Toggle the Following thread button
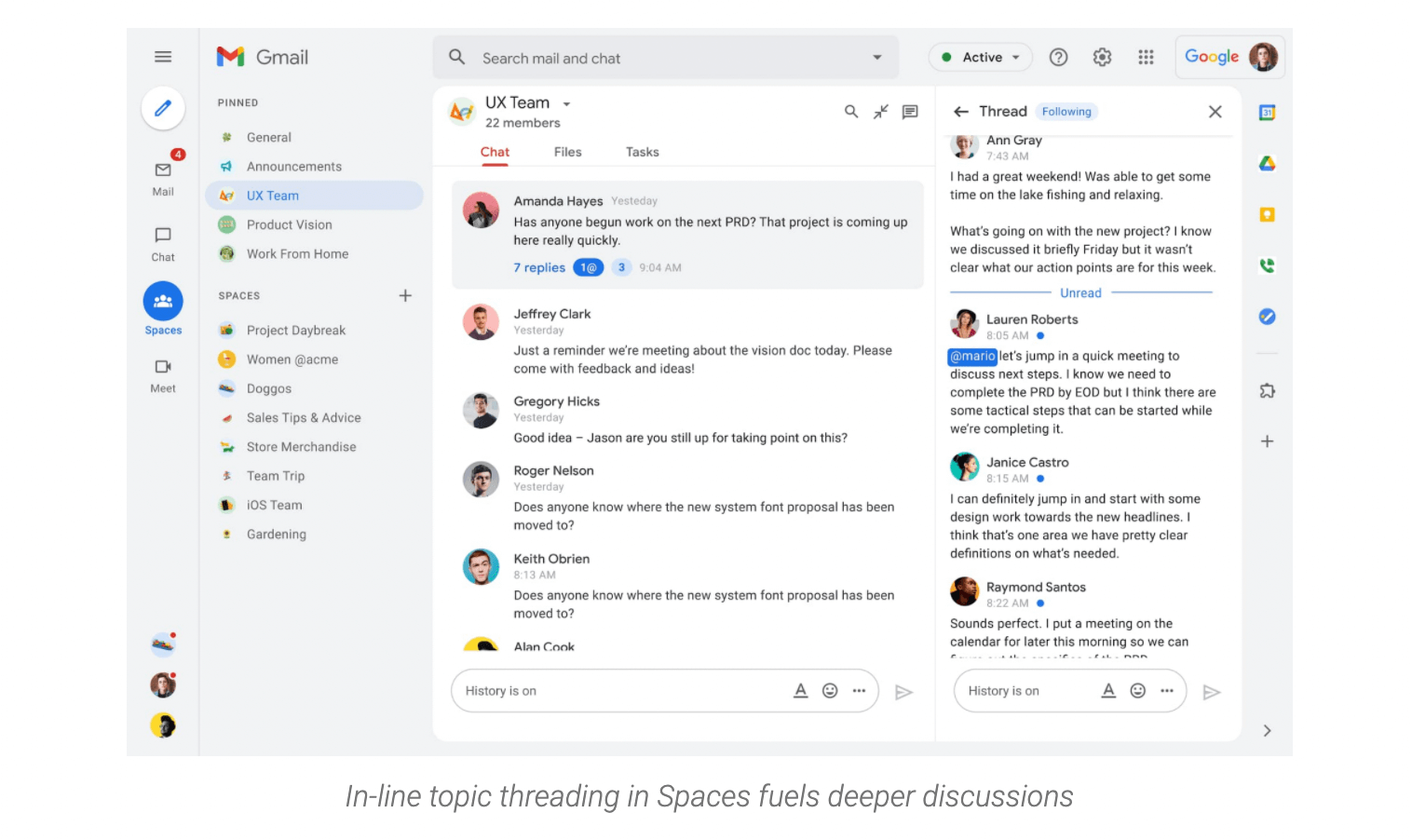Screen dimensions: 1412x840 (x=1066, y=112)
